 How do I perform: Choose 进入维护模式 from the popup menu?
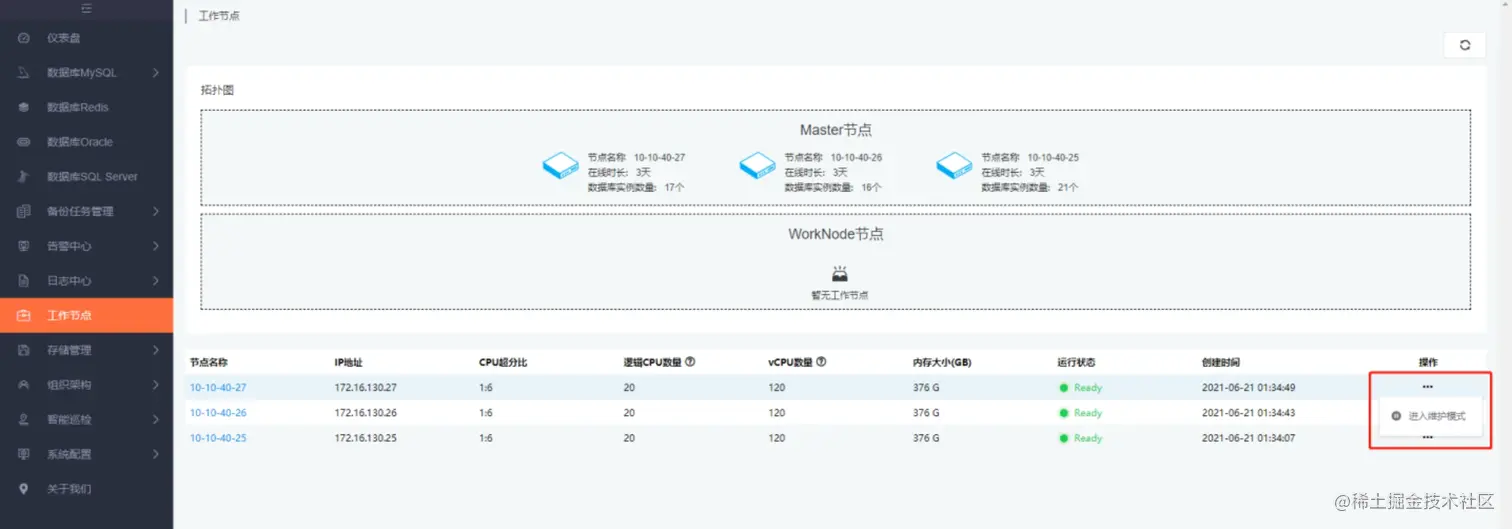[x=1430, y=416]
